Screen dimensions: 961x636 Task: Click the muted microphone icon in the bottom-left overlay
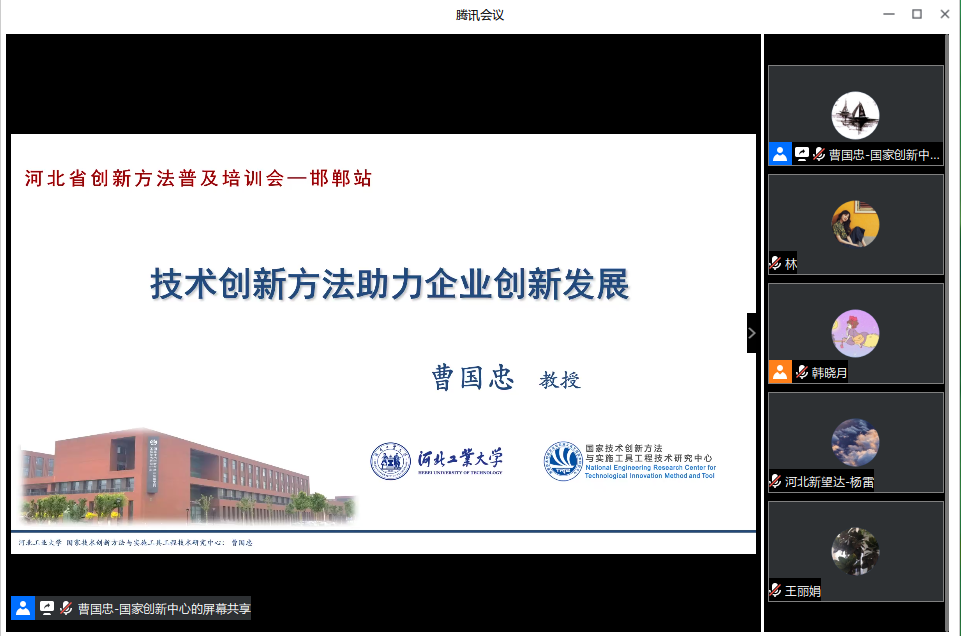tap(65, 607)
